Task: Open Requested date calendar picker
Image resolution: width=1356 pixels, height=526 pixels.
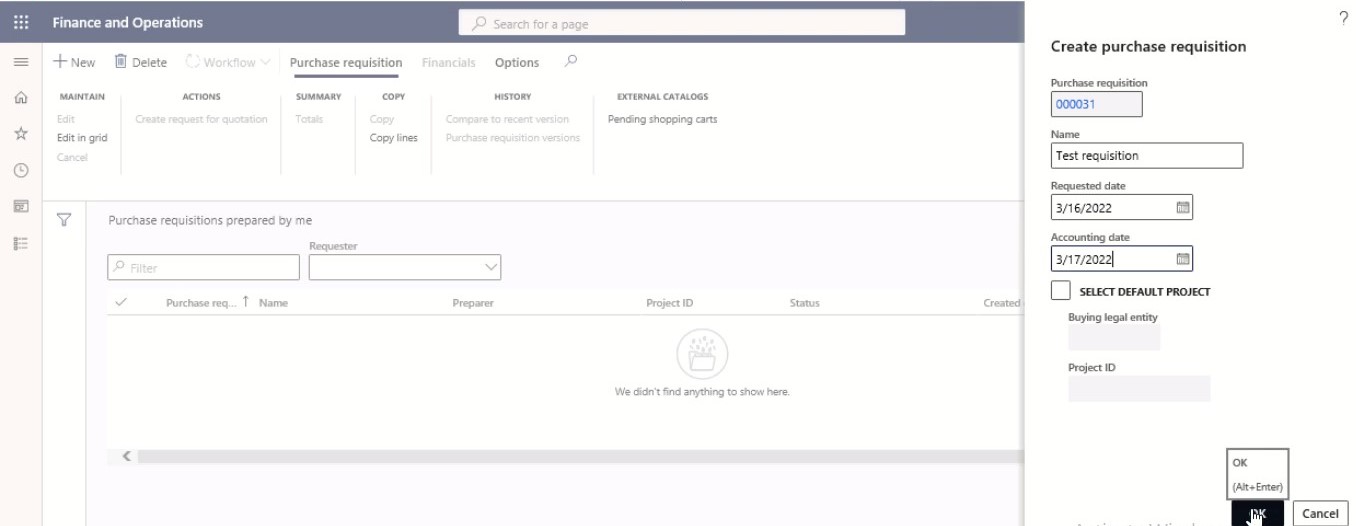Action: 1182,208
